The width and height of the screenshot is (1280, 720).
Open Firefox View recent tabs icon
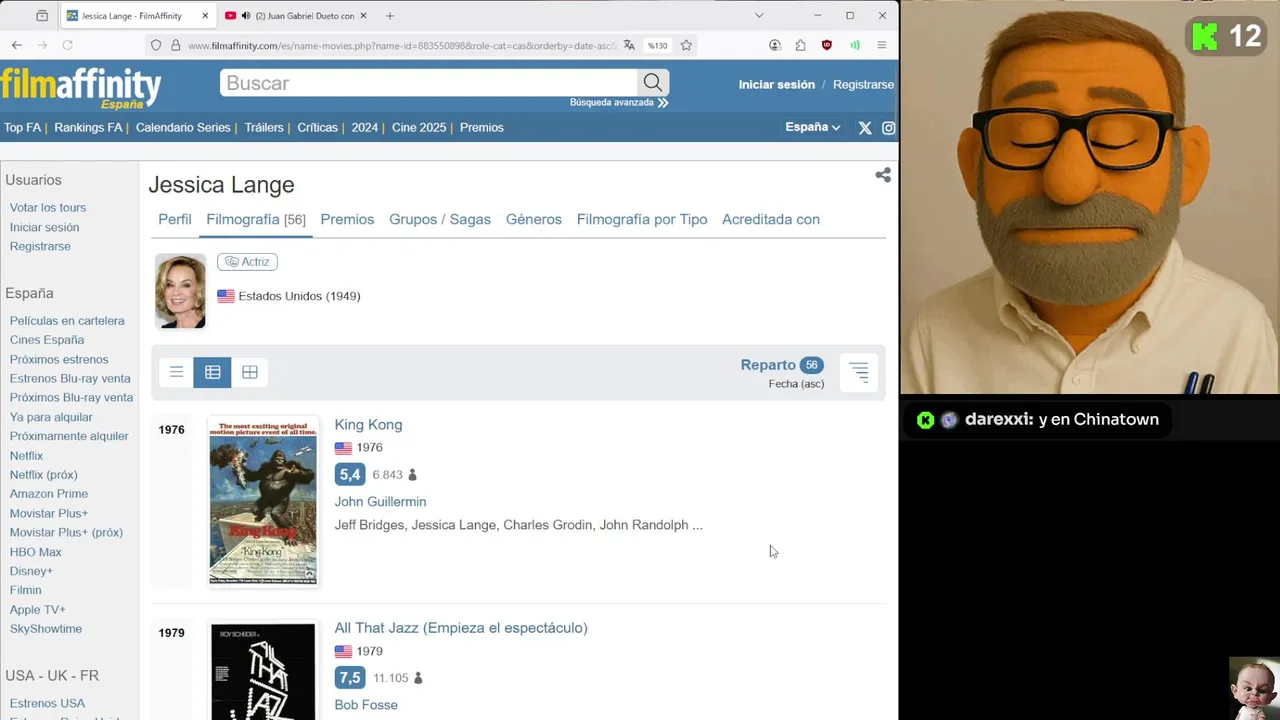[42, 16]
